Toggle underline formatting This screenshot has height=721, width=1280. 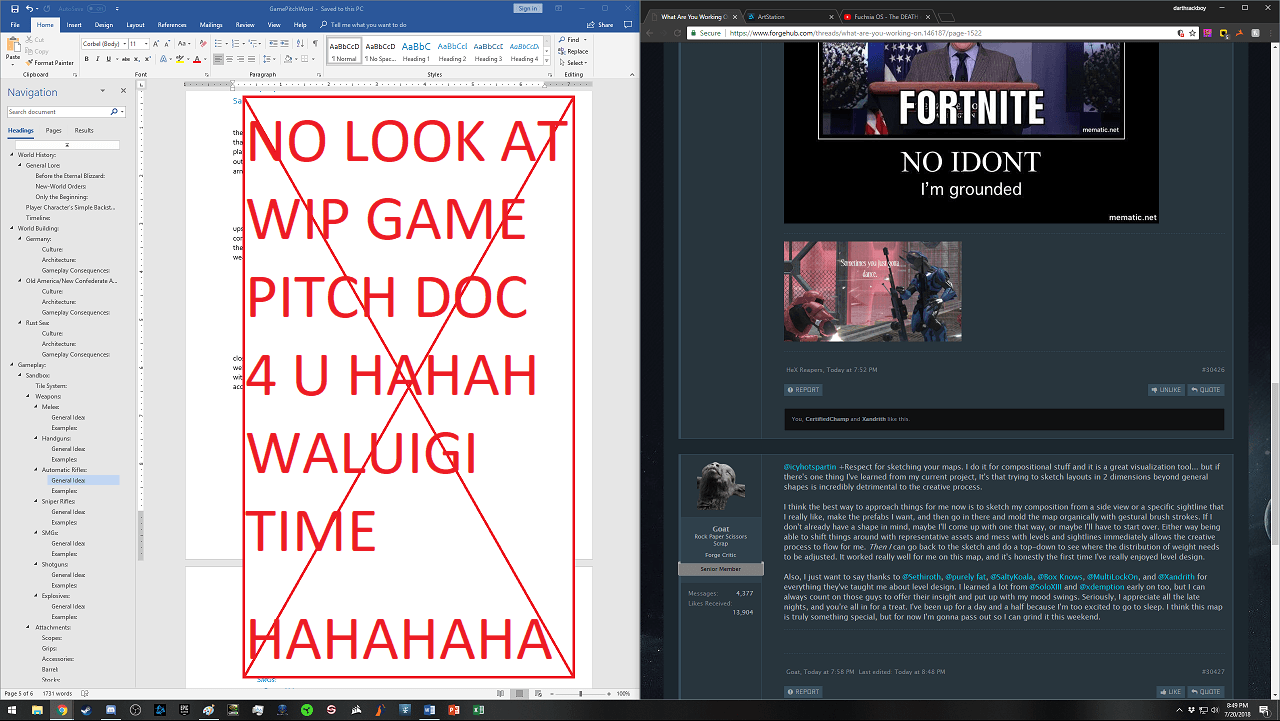[110, 59]
